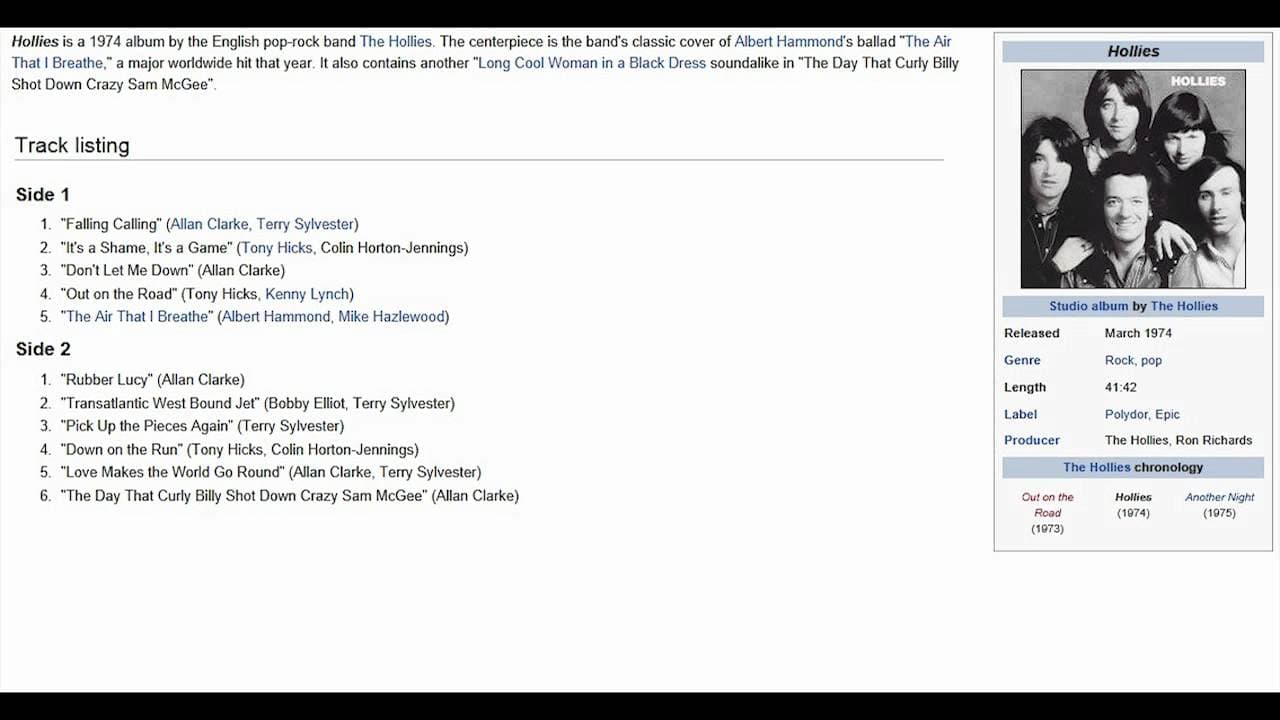
Task: Click the "Side 1" heading
Action: coord(43,194)
